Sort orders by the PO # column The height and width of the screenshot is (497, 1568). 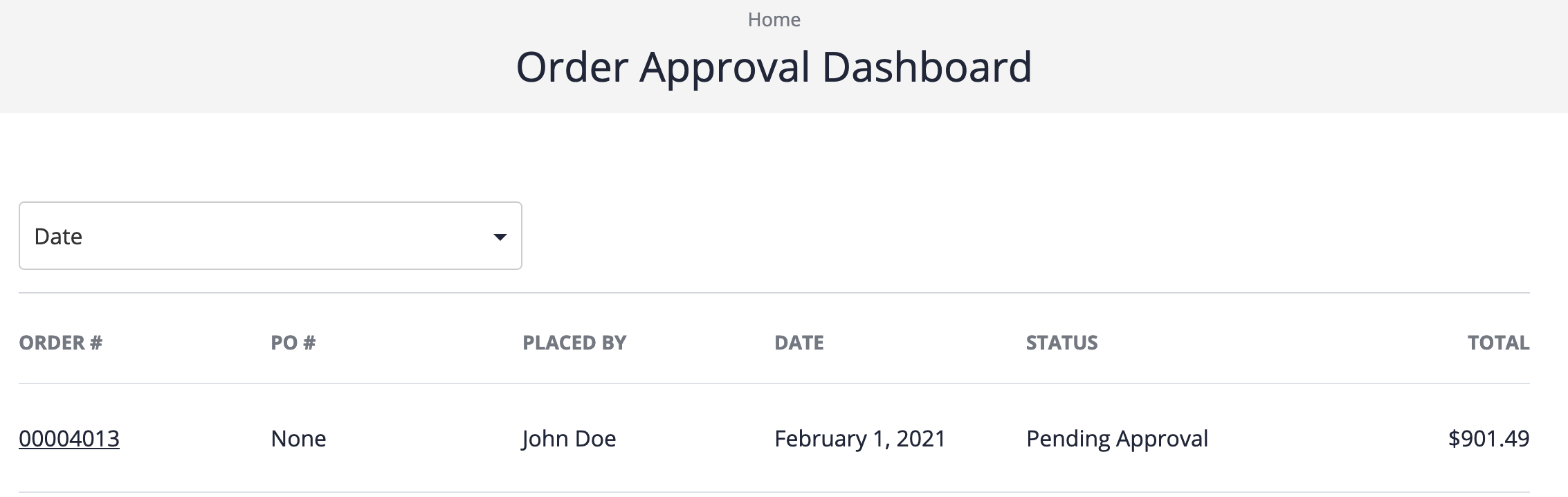click(x=291, y=343)
